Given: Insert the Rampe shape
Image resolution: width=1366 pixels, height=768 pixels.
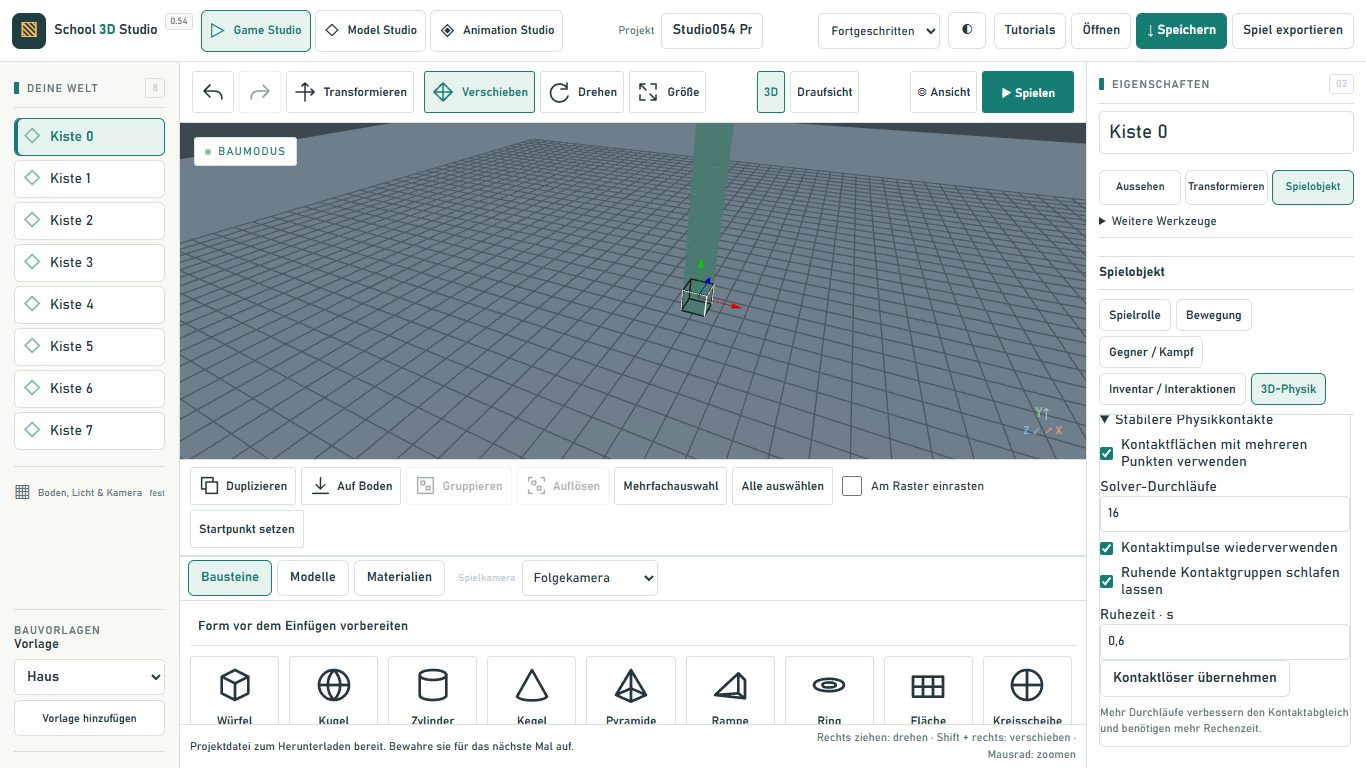Looking at the screenshot, I should pos(730,690).
